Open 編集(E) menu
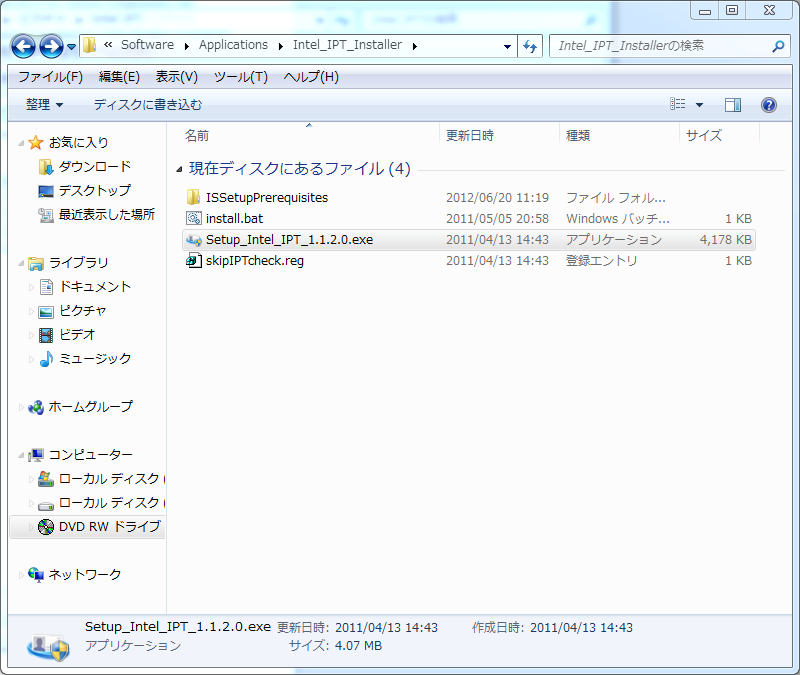The width and height of the screenshot is (800, 675). pos(119,77)
